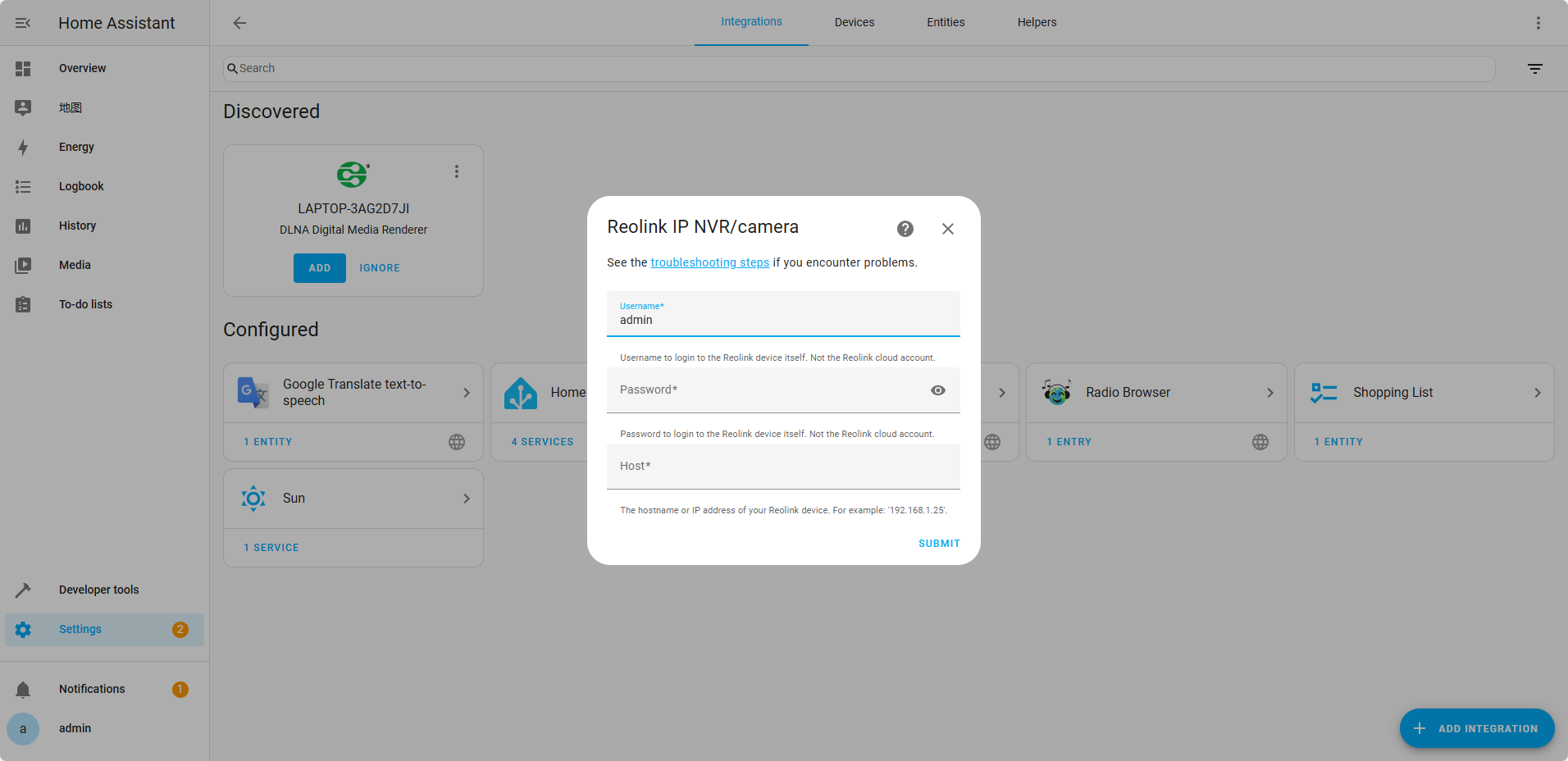Open the Energy panel
The height and width of the screenshot is (761, 1568).
pyautogui.click(x=104, y=147)
